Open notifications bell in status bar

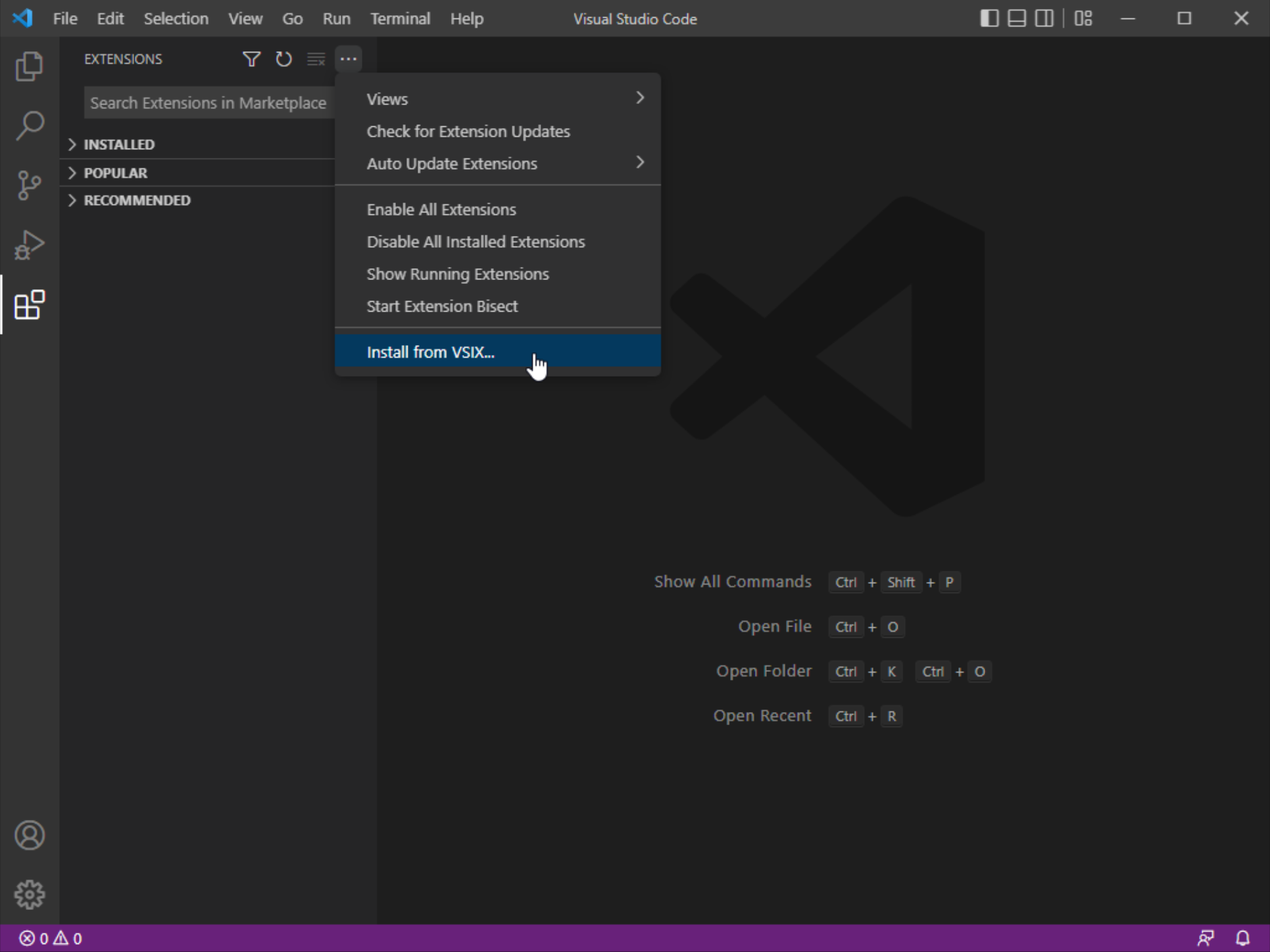(1242, 938)
